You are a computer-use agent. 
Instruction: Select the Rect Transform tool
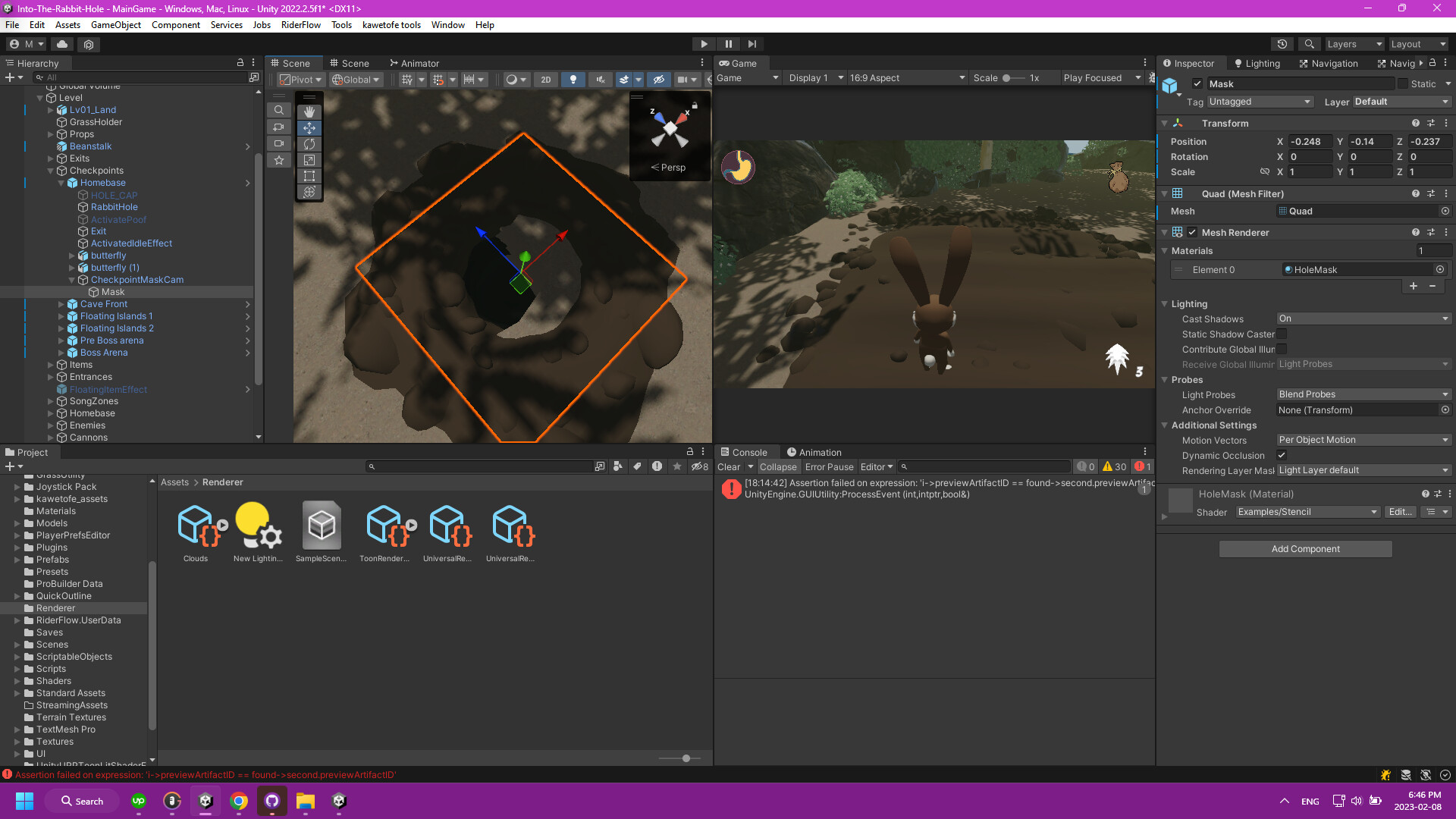click(309, 176)
